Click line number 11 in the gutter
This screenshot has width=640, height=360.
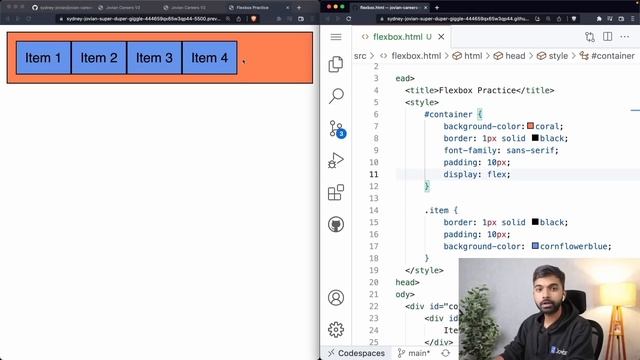click(374, 174)
